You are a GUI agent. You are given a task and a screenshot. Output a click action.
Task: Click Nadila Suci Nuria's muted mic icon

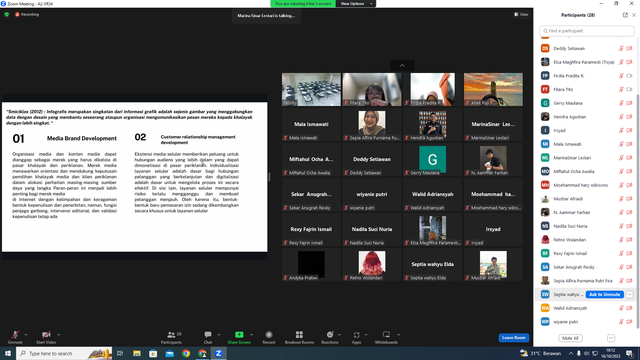pyautogui.click(x=621, y=226)
